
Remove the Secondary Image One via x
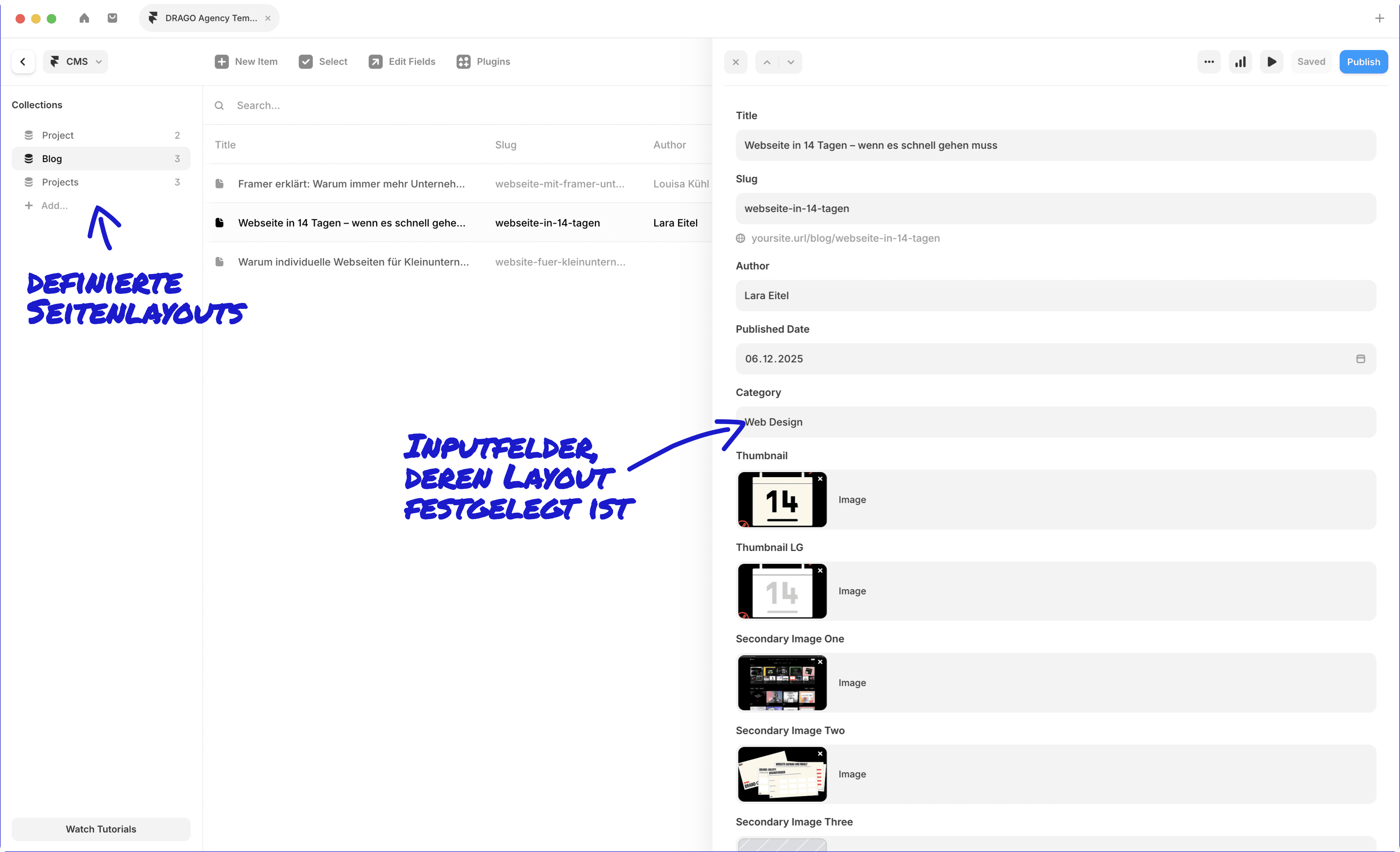click(820, 662)
